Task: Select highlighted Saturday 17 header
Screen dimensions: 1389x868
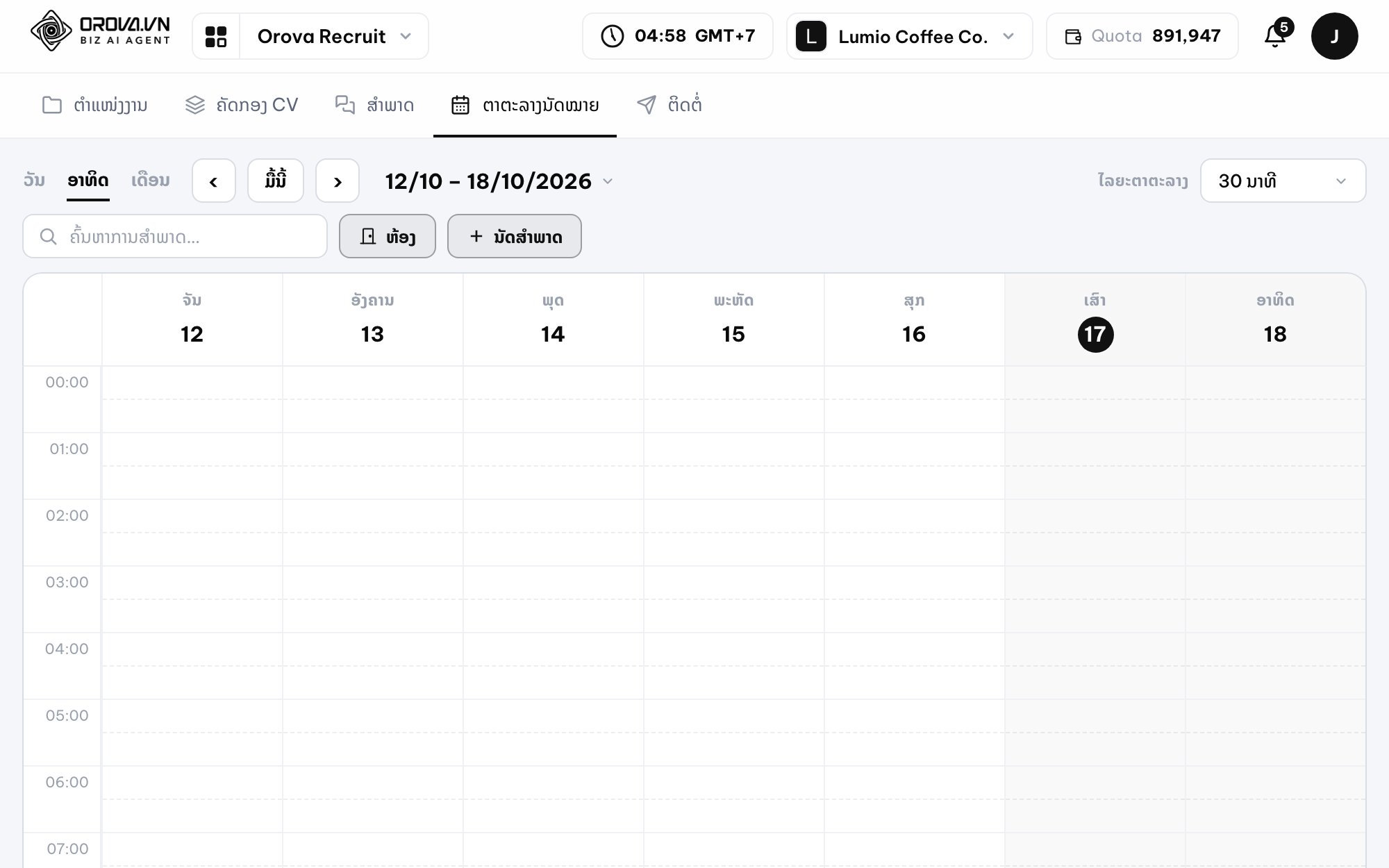Action: tap(1095, 319)
